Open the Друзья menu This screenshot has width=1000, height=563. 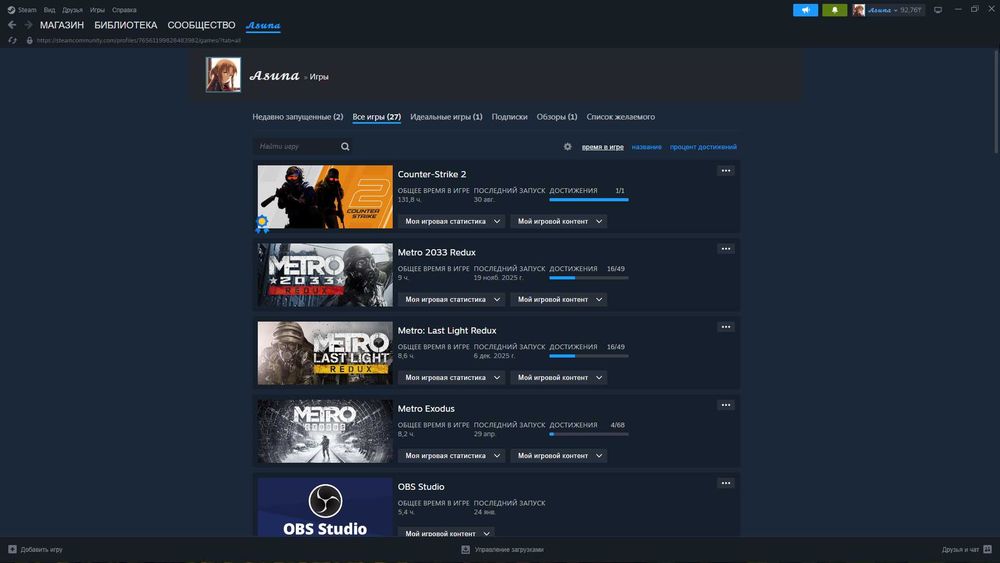[x=72, y=10]
